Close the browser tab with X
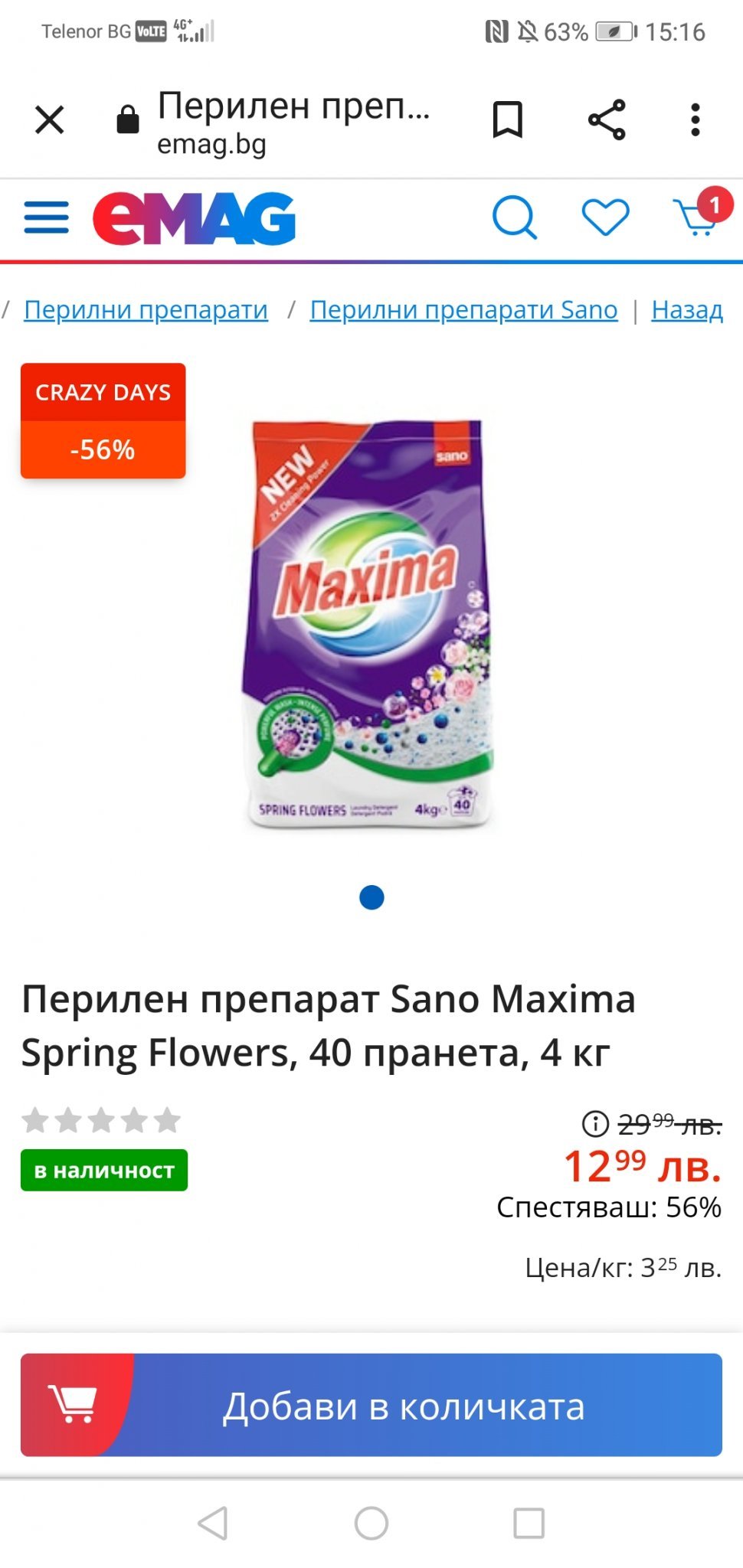The width and height of the screenshot is (743, 1568). coord(50,119)
